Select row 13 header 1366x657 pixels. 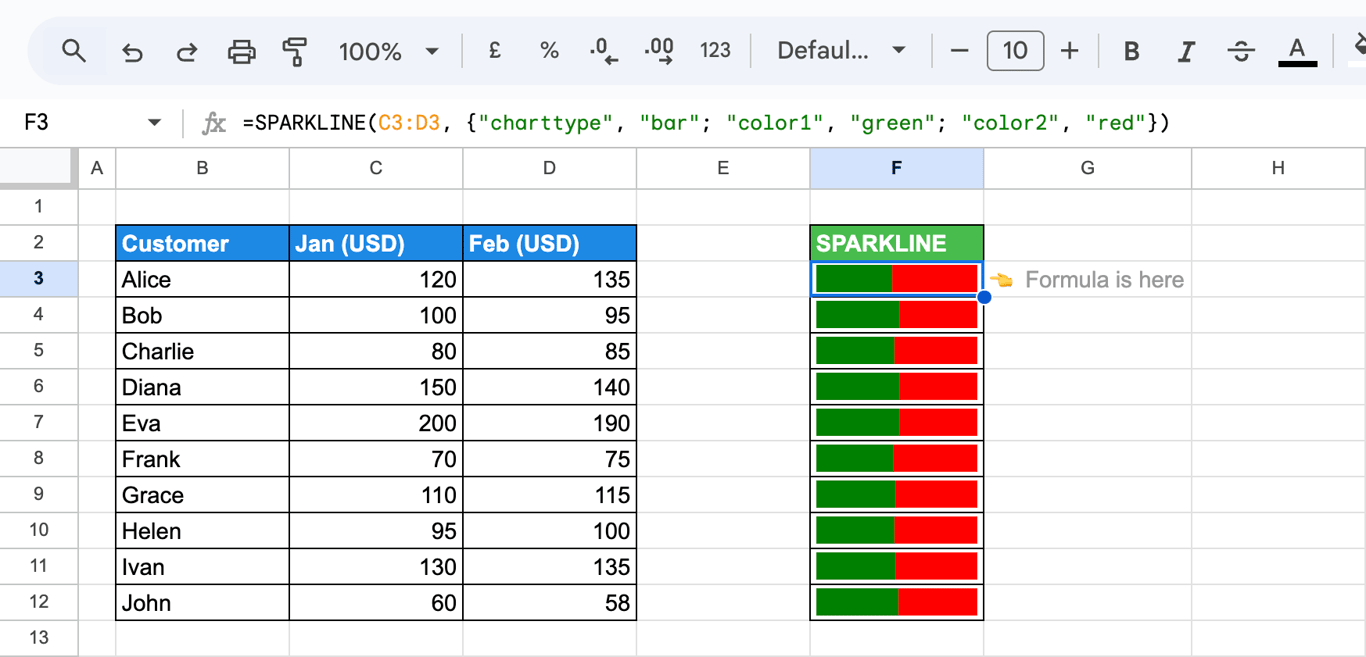tap(38, 638)
